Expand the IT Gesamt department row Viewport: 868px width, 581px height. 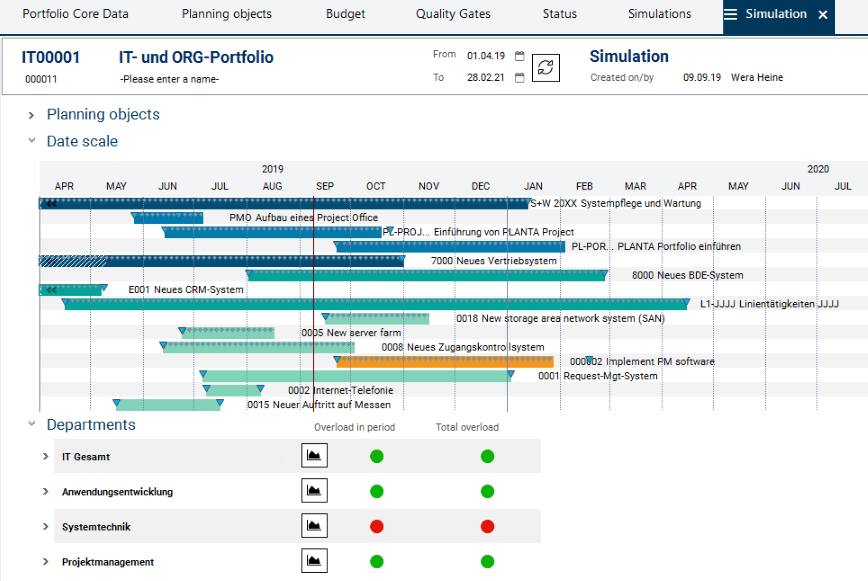pyautogui.click(x=46, y=457)
